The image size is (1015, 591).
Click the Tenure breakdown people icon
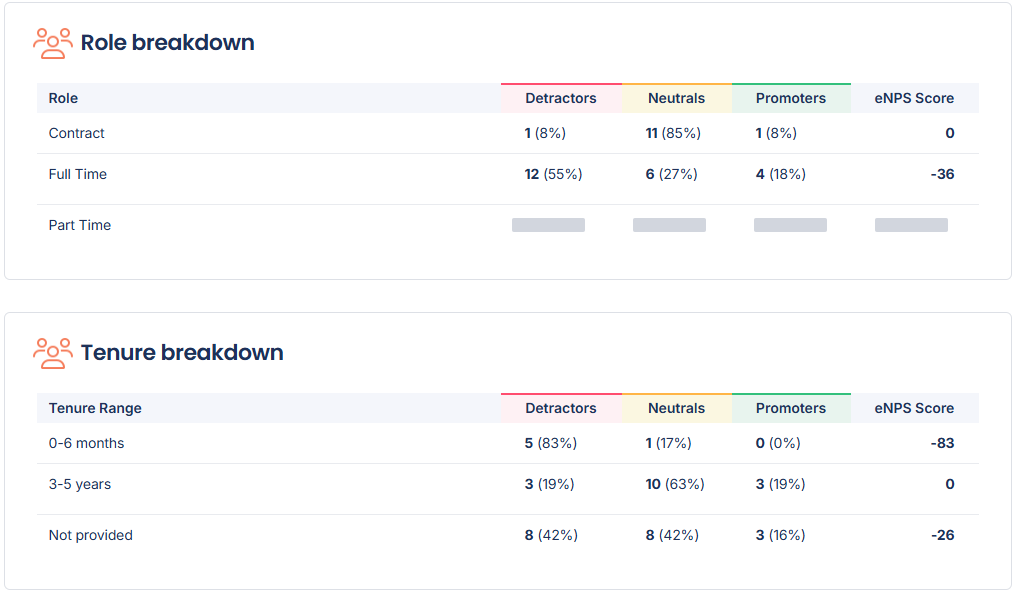52,353
